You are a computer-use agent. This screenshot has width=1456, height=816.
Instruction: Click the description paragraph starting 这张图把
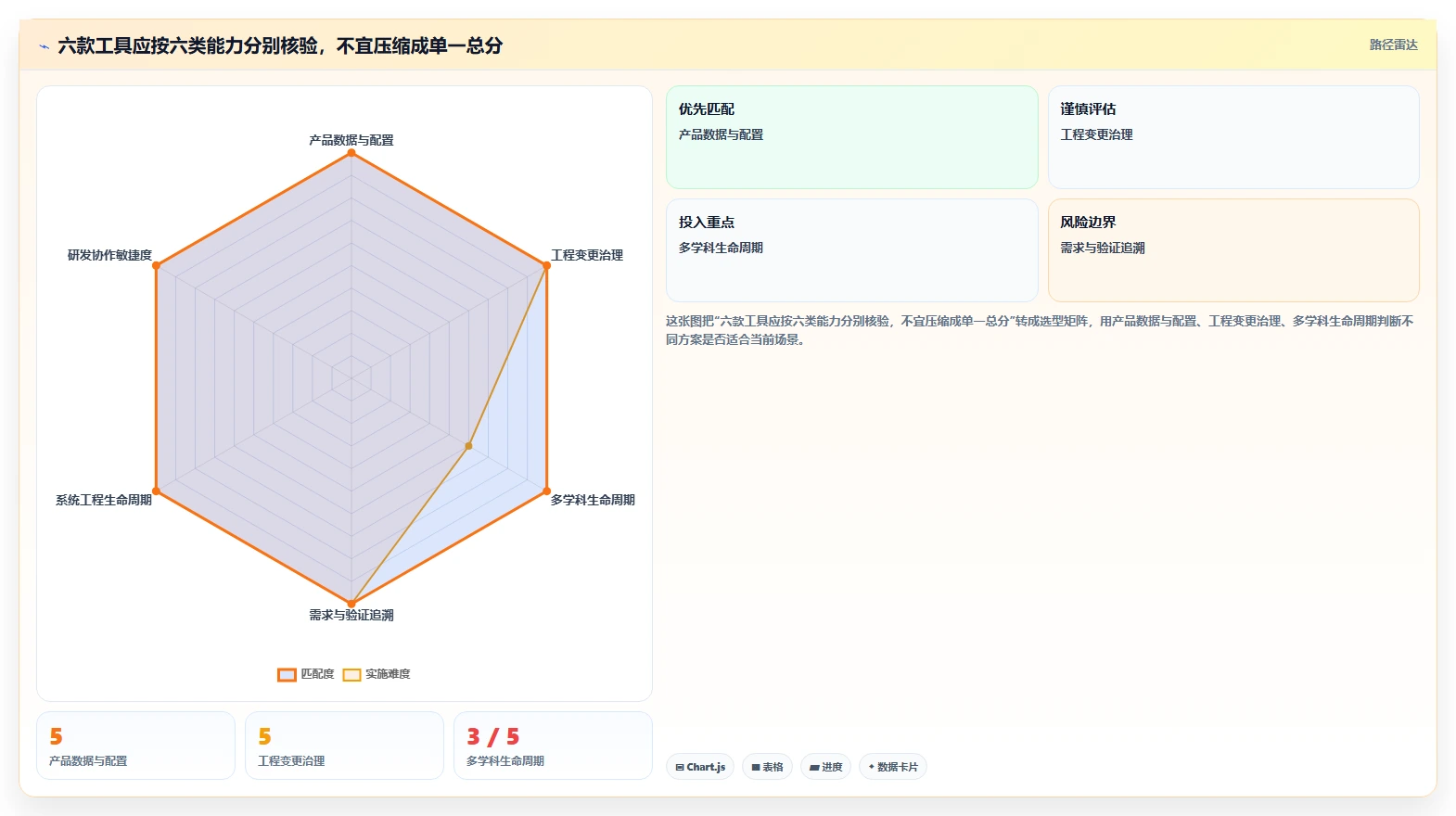pos(1040,330)
